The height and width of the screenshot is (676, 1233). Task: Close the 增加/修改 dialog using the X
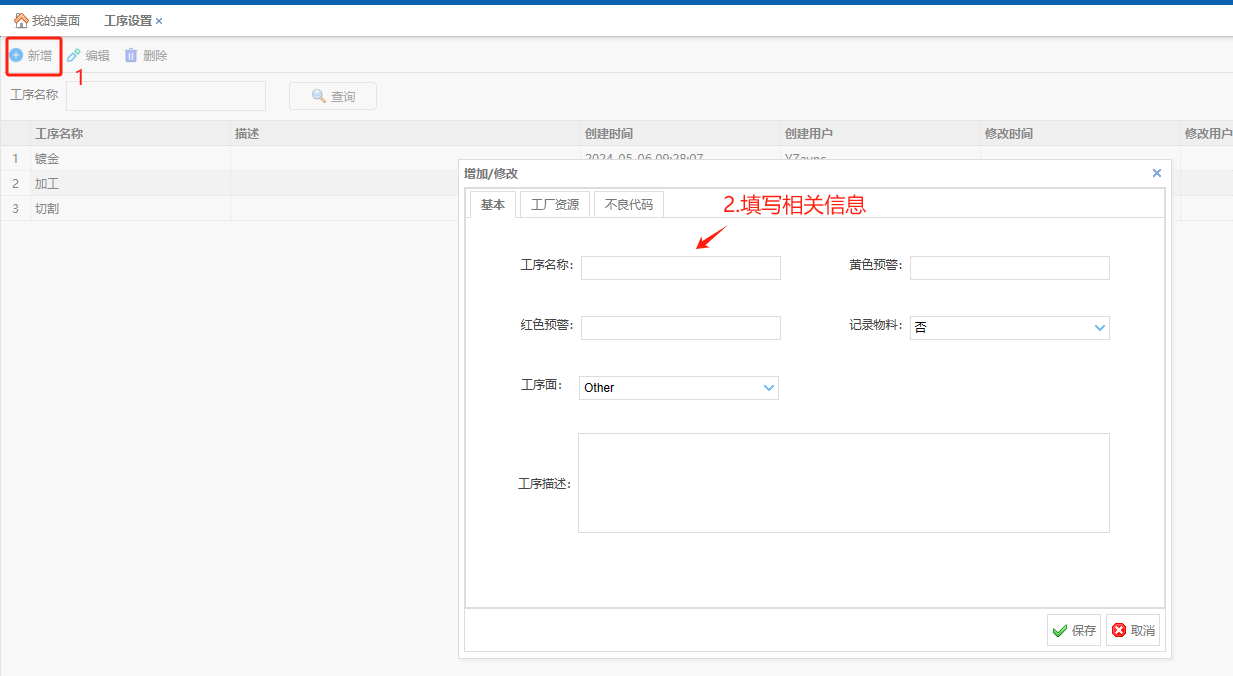[x=1157, y=173]
